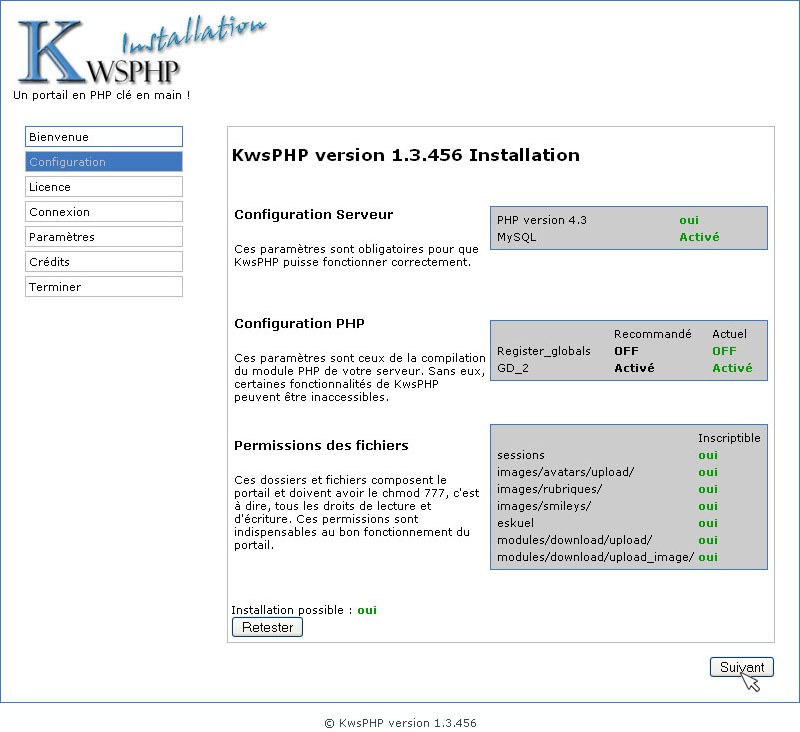800x732 pixels.
Task: Click the MySQL Activé status
Action: 699,237
